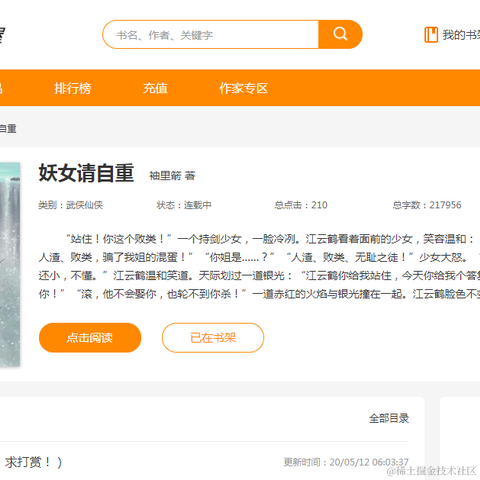Open the 作家专区 author zone
This screenshot has width=480, height=480.
(x=243, y=88)
